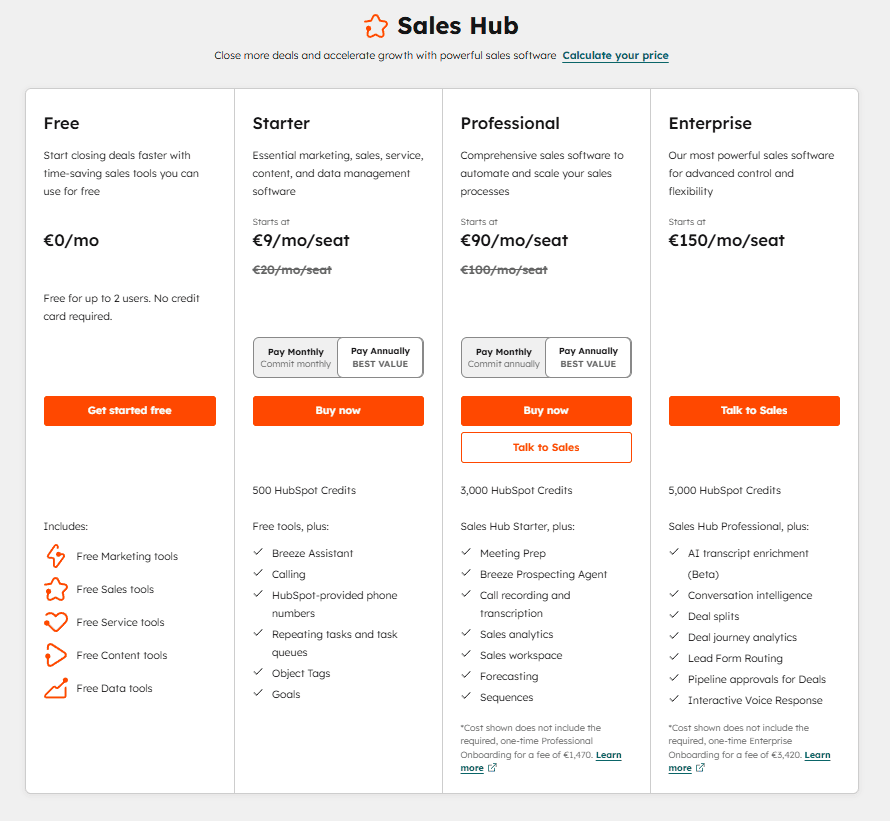Click the Free Marketing tools icon
Image resolution: width=890 pixels, height=821 pixels.
tap(56, 556)
